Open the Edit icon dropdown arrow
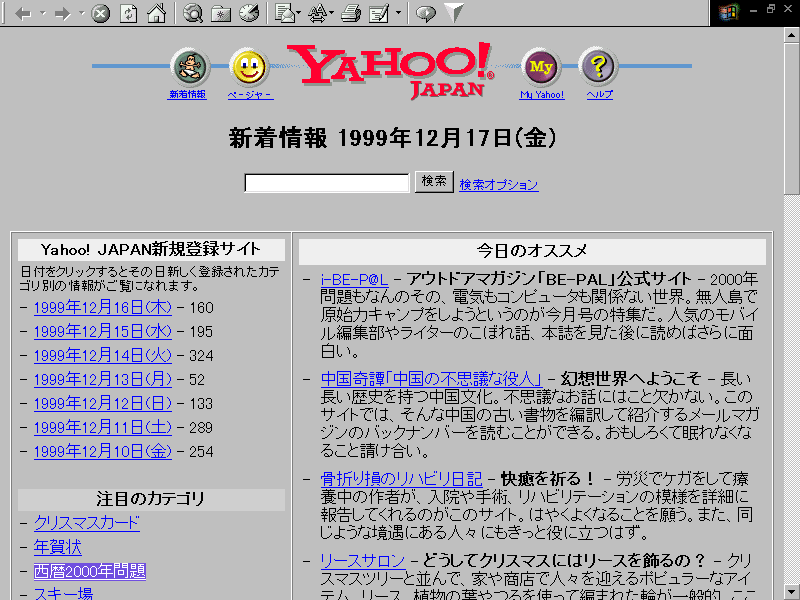The height and width of the screenshot is (600, 800). pos(398,13)
